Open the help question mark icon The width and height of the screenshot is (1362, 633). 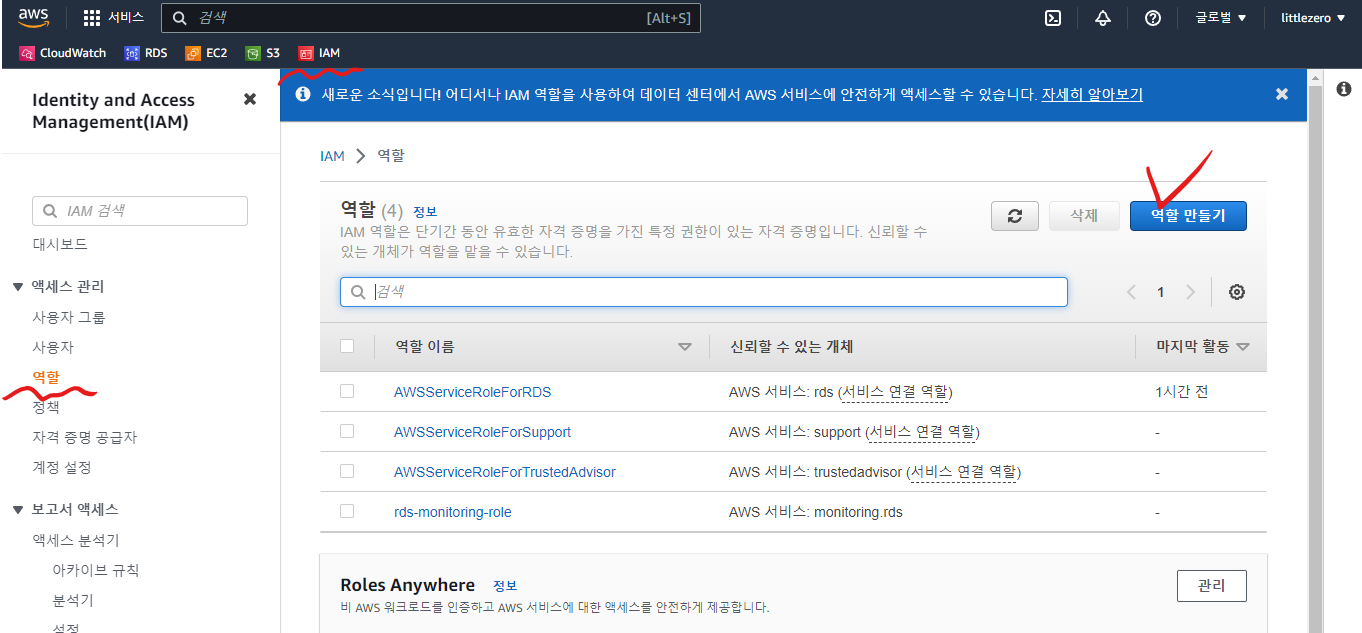click(1153, 18)
